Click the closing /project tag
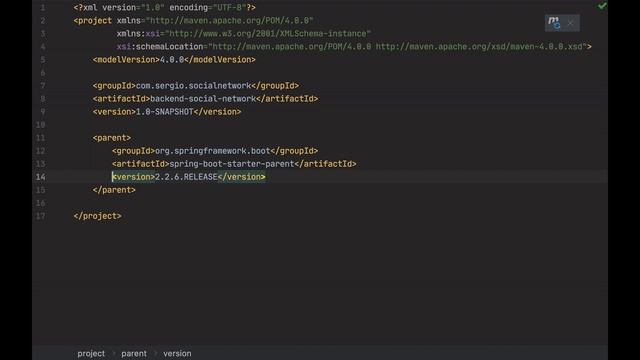The image size is (640, 360). (98, 216)
